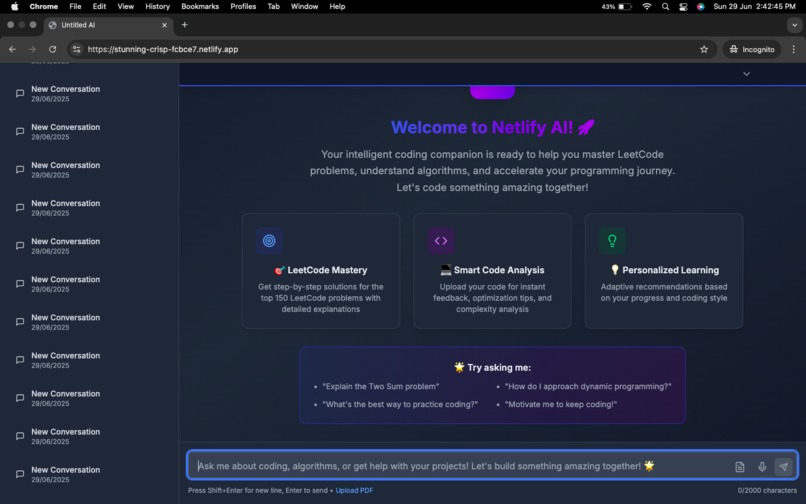Open a new tab with plus button

(x=185, y=25)
